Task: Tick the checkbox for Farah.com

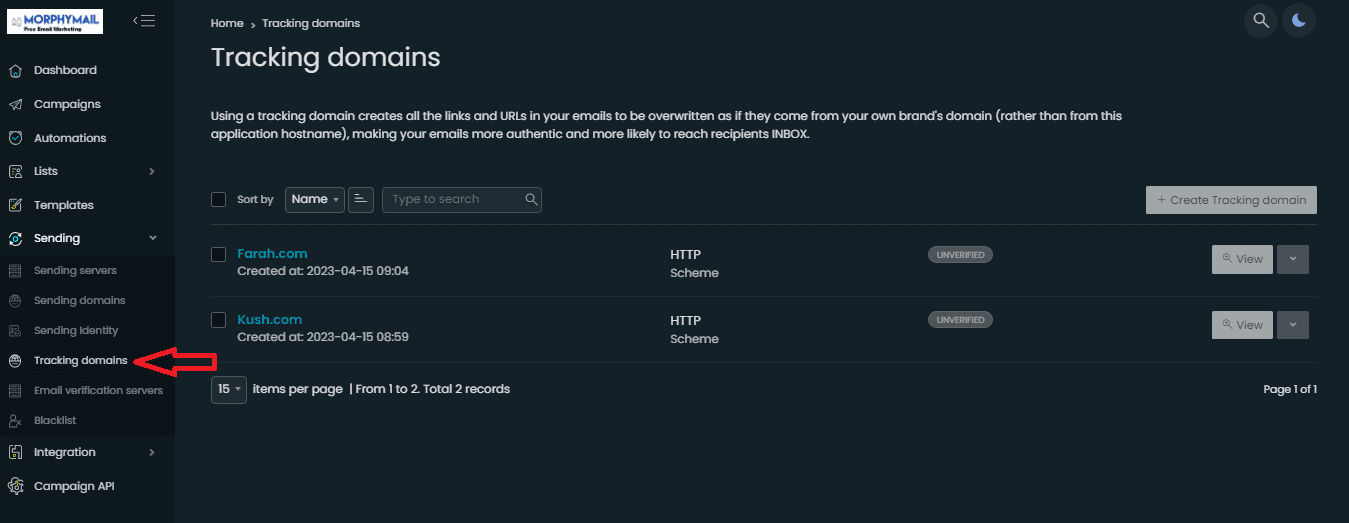Action: click(x=219, y=254)
